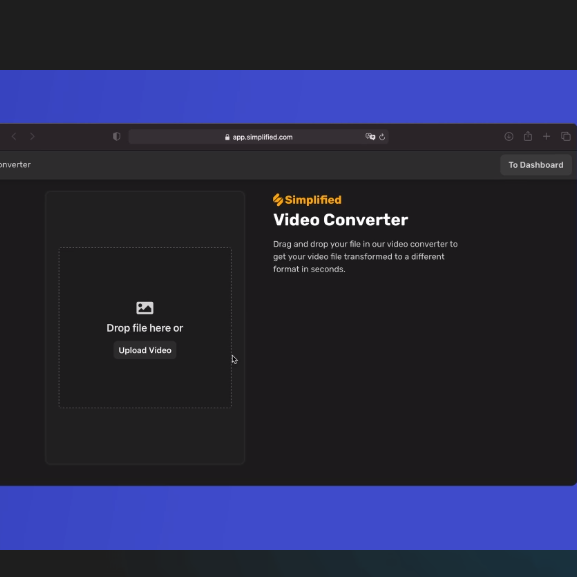Click the app.simplified.com address bar
The image size is (577, 577).
coord(258,137)
